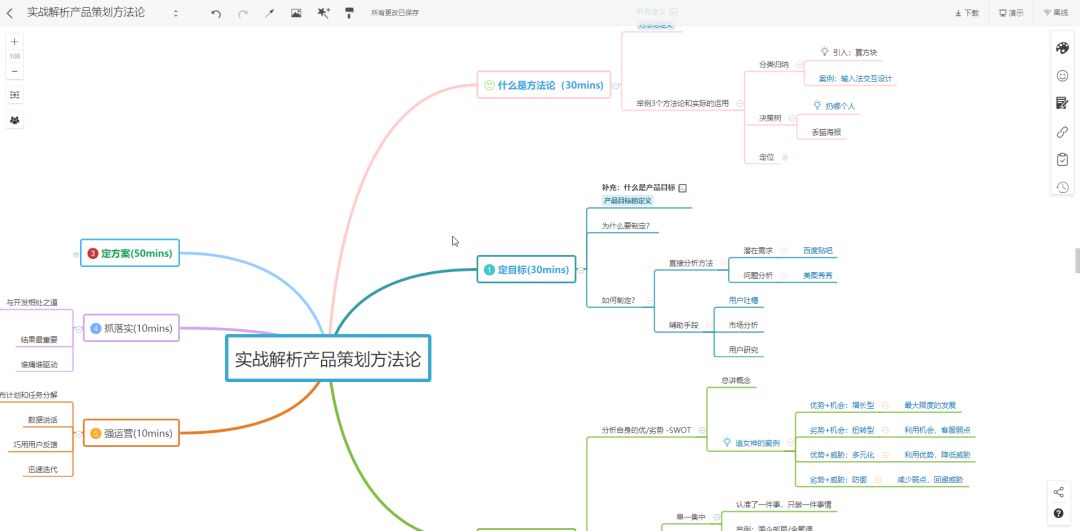
Task: Collapse the 强运营(10mins) node children
Action: (79, 434)
